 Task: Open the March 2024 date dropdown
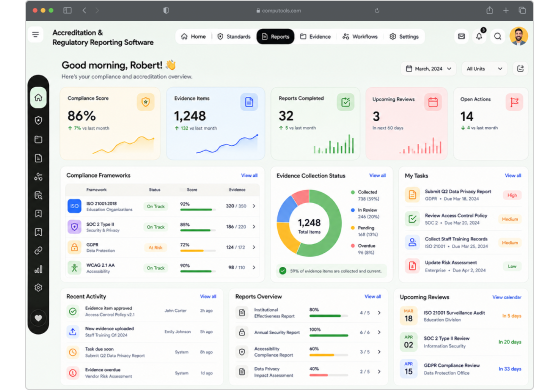429,69
